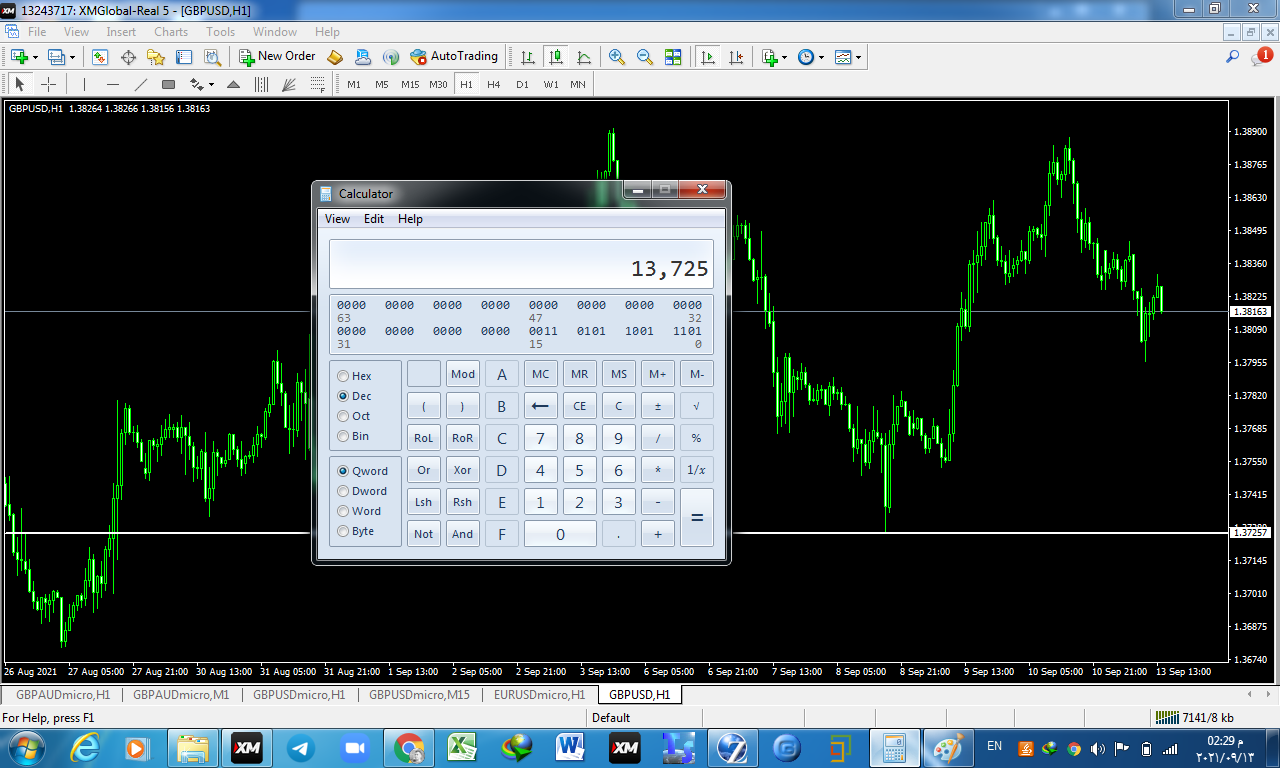Expand the templates dropdown
The width and height of the screenshot is (1280, 768).
pyautogui.click(x=858, y=57)
